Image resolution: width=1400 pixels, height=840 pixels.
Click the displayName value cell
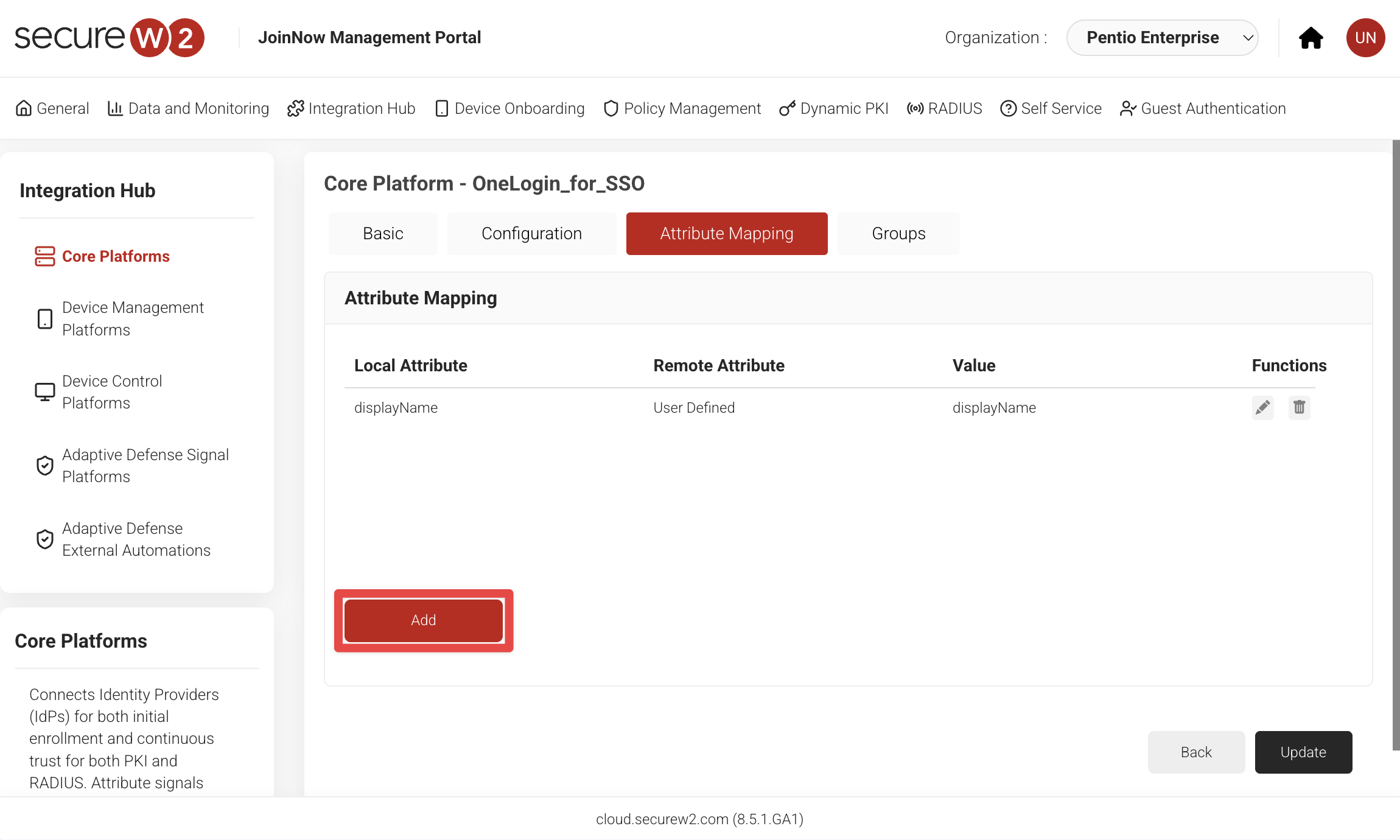point(994,408)
